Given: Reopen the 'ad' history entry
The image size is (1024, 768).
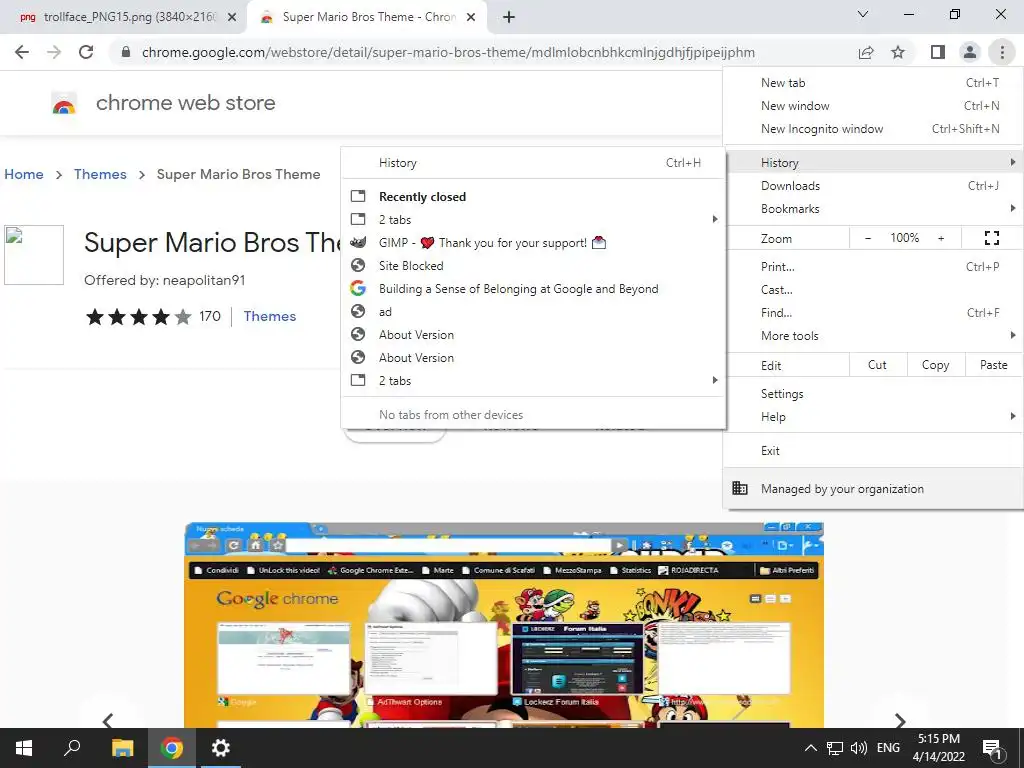Looking at the screenshot, I should 533,312.
